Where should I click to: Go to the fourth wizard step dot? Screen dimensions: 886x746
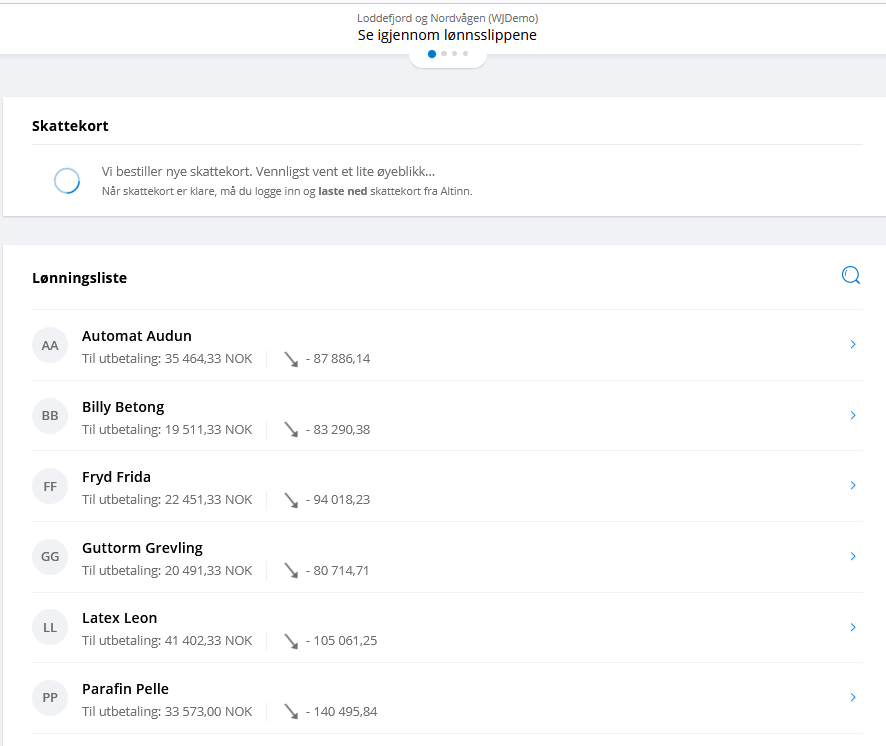(466, 54)
